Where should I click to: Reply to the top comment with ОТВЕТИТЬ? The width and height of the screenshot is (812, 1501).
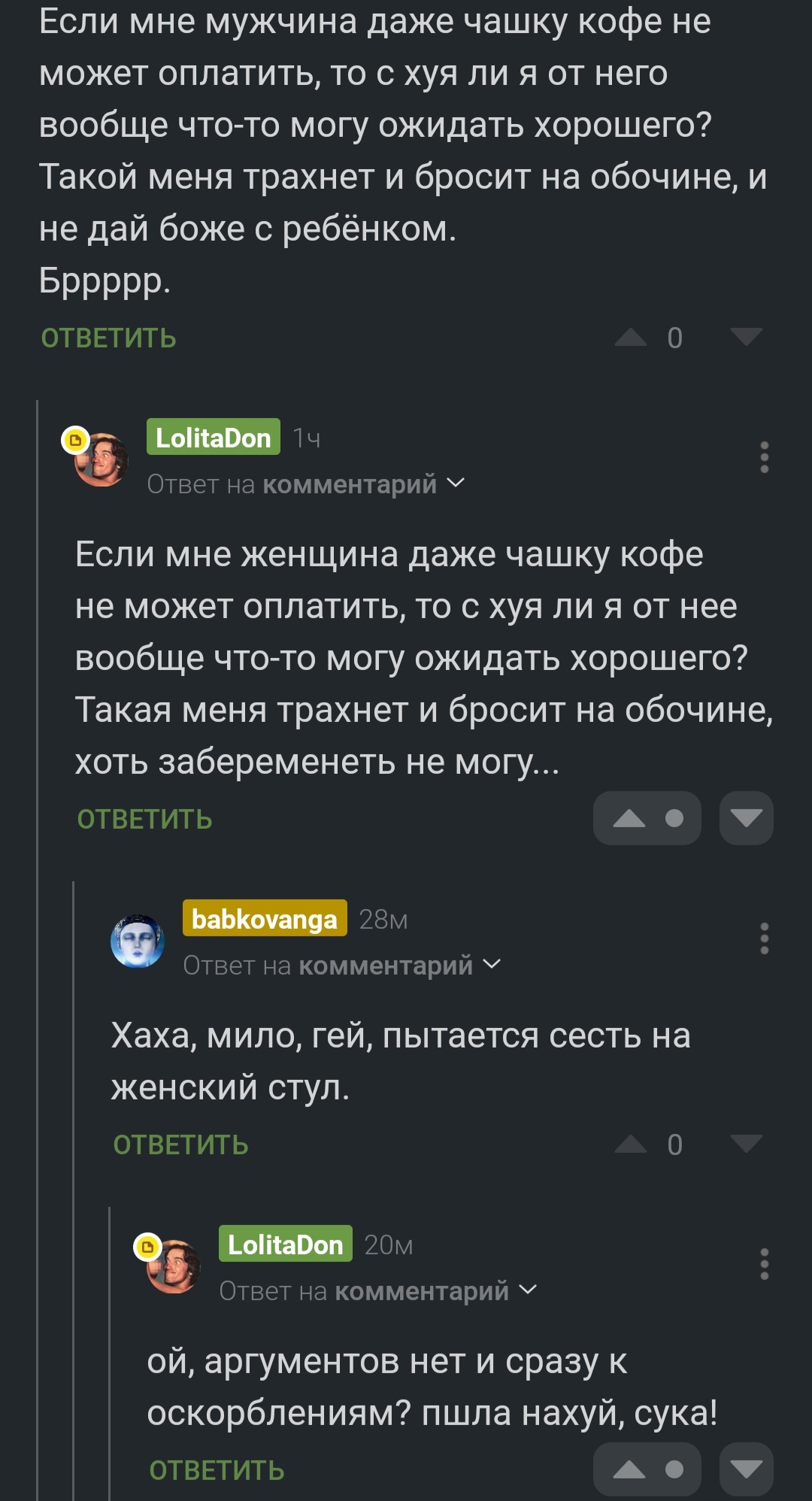[109, 338]
